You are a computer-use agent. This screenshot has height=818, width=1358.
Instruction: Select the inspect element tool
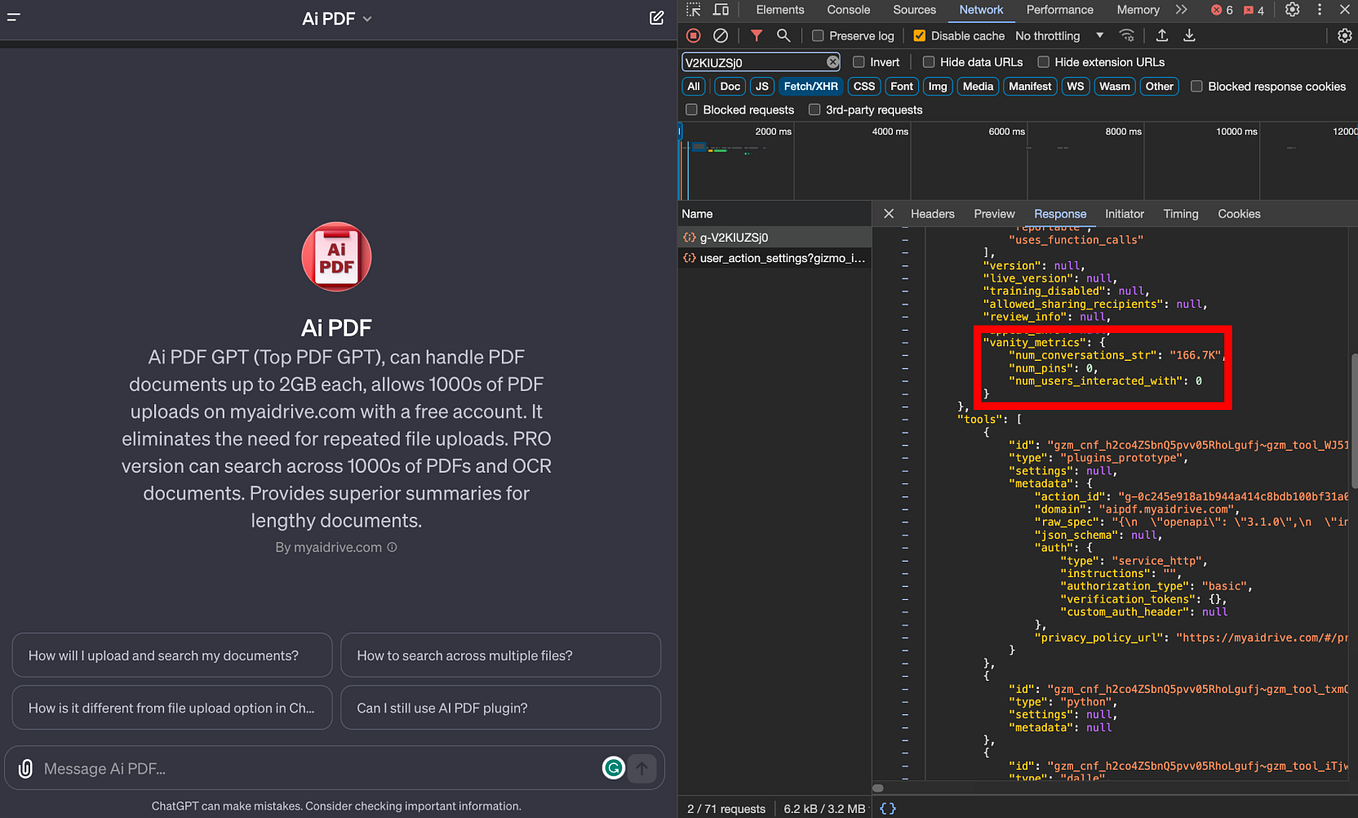(691, 9)
